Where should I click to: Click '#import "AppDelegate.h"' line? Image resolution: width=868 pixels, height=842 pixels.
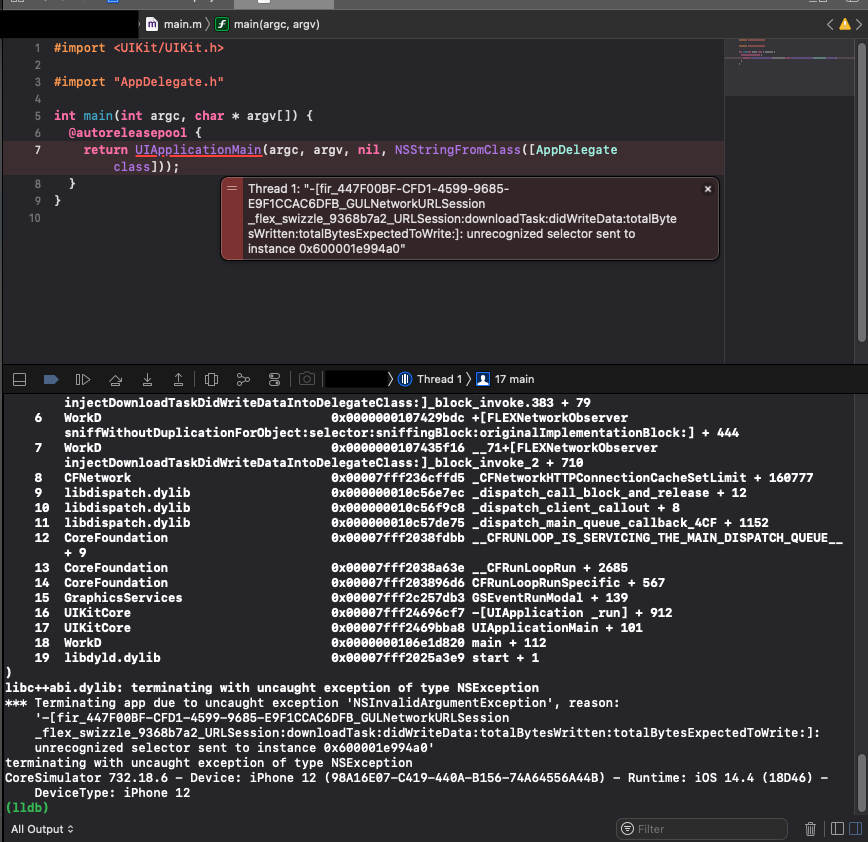139,82
